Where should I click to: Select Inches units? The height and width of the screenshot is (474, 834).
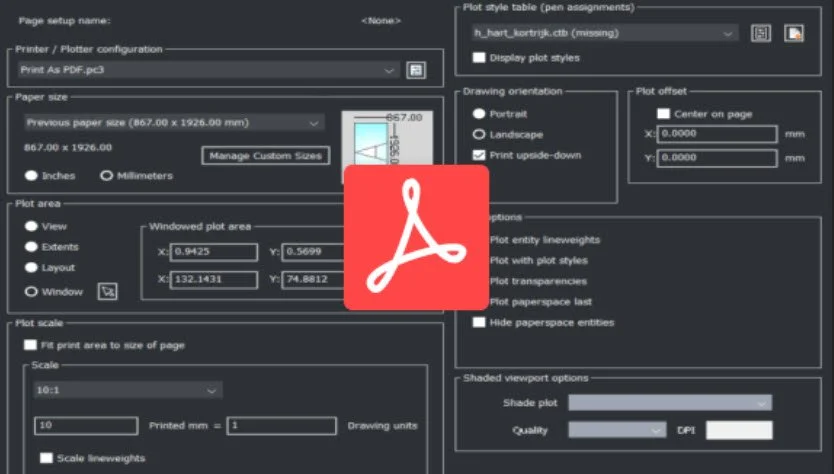click(x=31, y=176)
